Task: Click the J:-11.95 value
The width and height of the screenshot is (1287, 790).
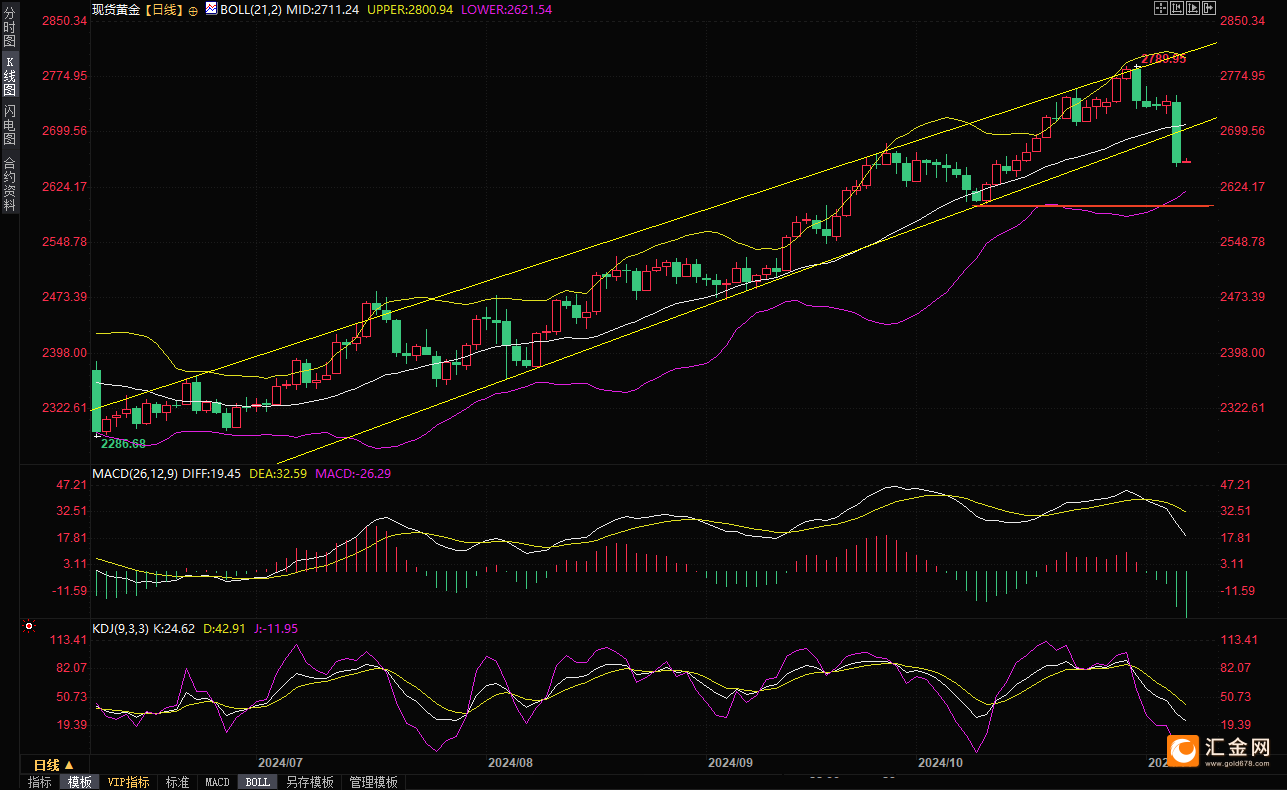Action: point(276,629)
